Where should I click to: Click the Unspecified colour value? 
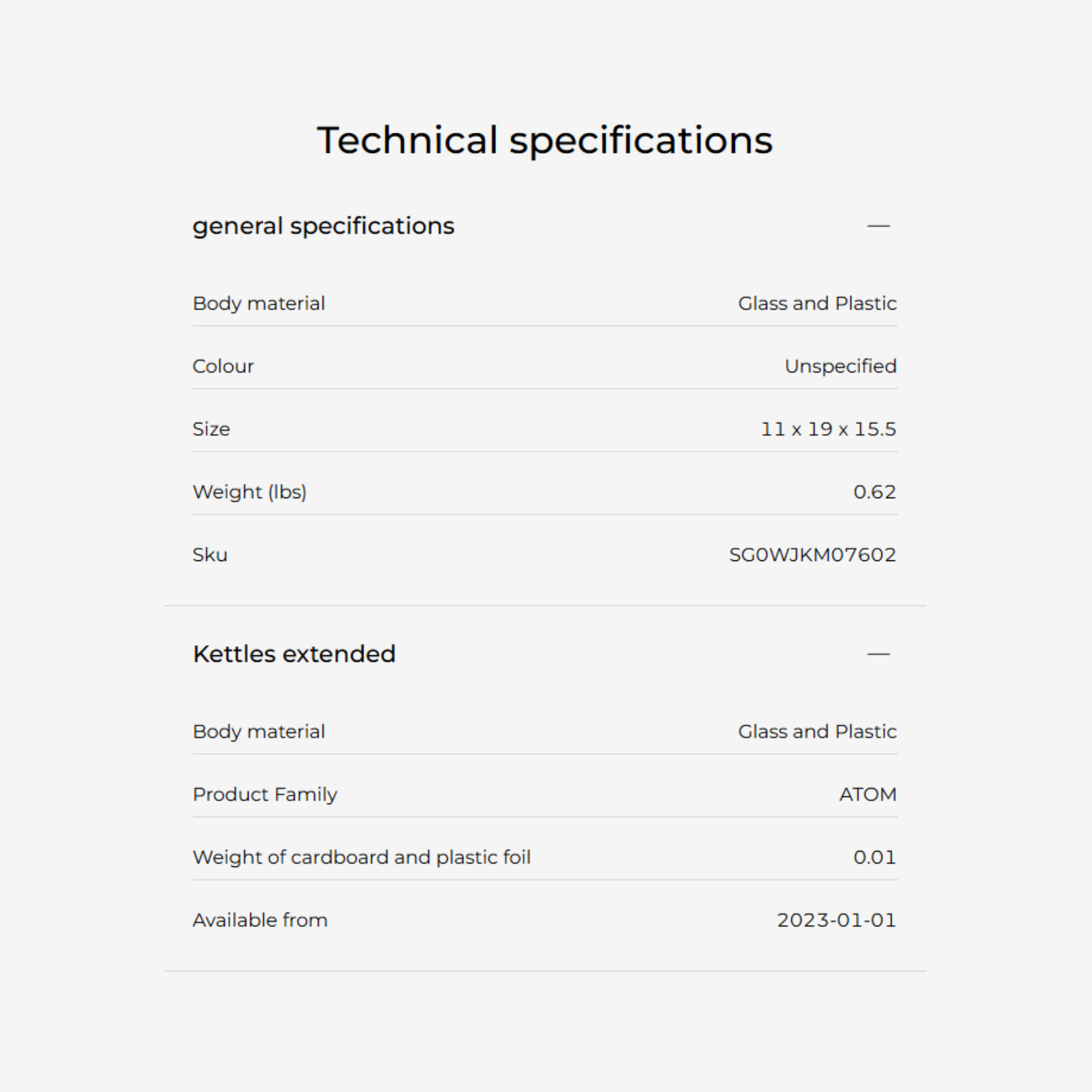[x=840, y=366]
